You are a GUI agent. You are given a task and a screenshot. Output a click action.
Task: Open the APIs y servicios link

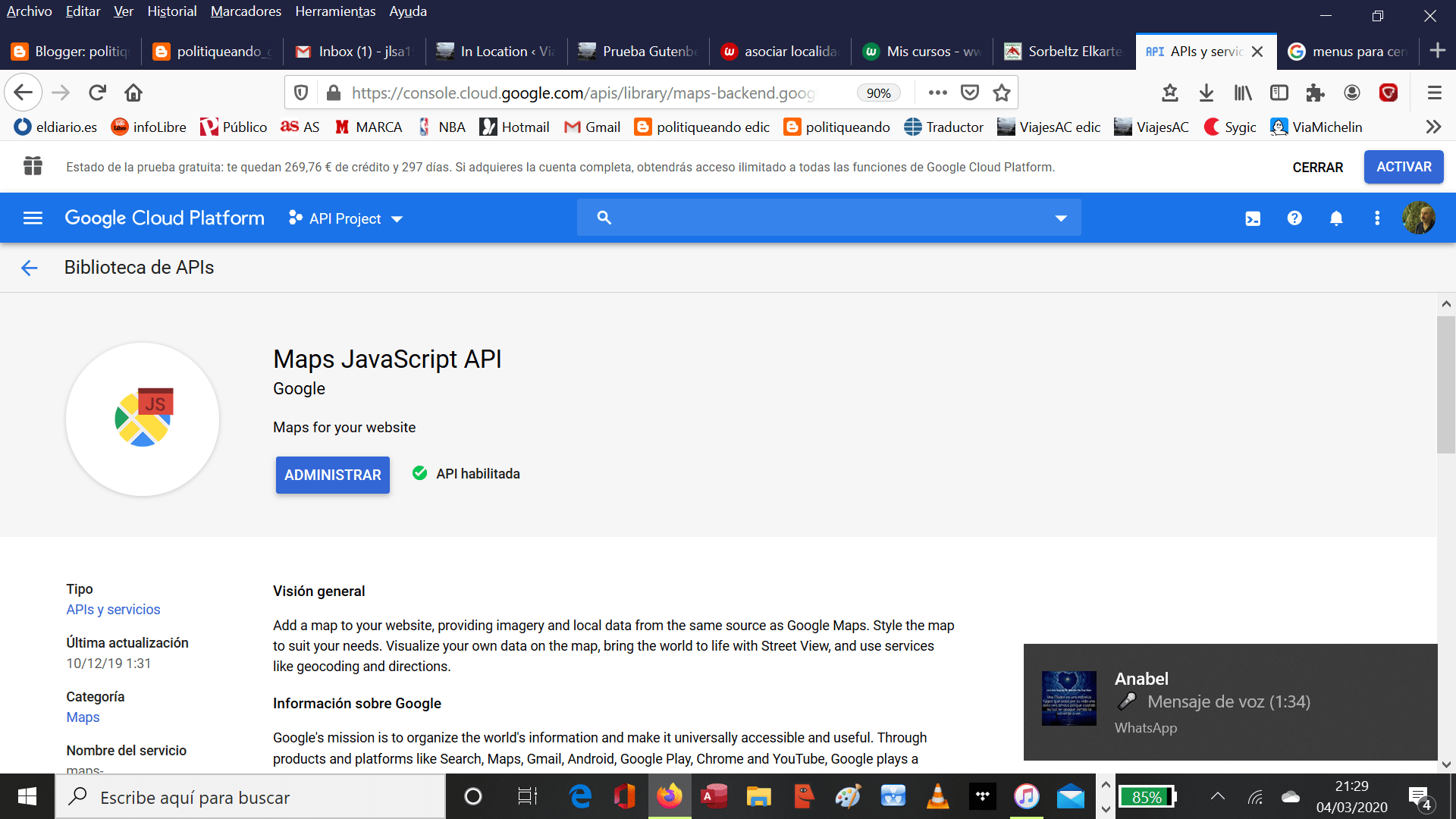click(113, 610)
